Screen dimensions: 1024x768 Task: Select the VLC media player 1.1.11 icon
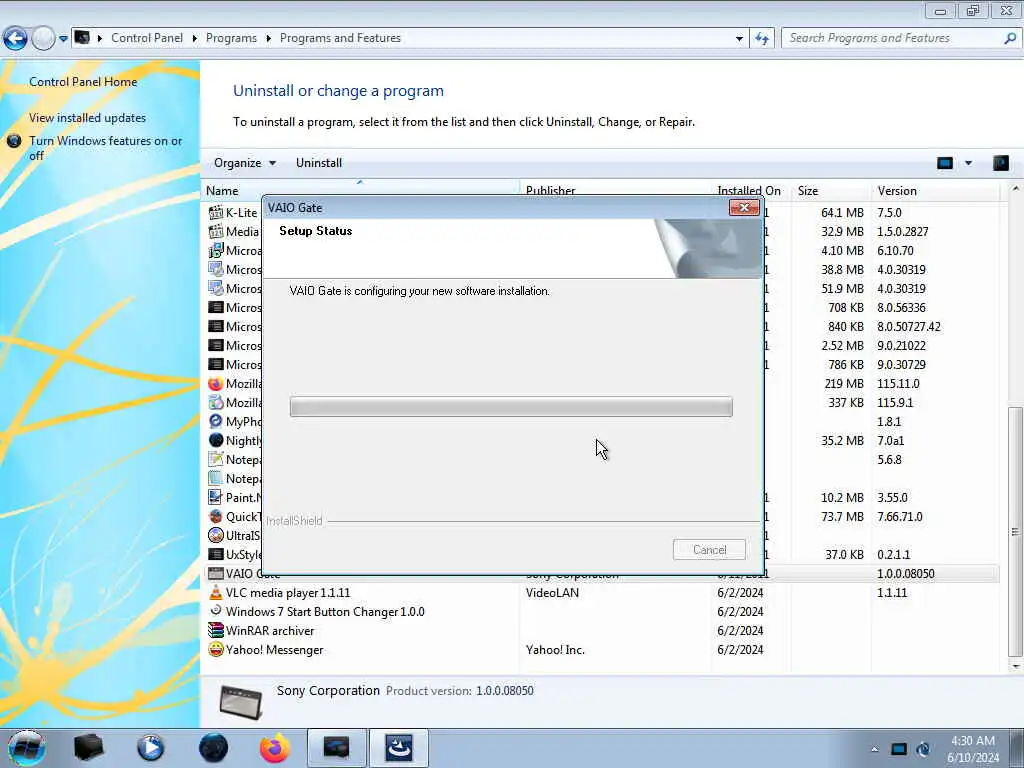[x=216, y=592]
